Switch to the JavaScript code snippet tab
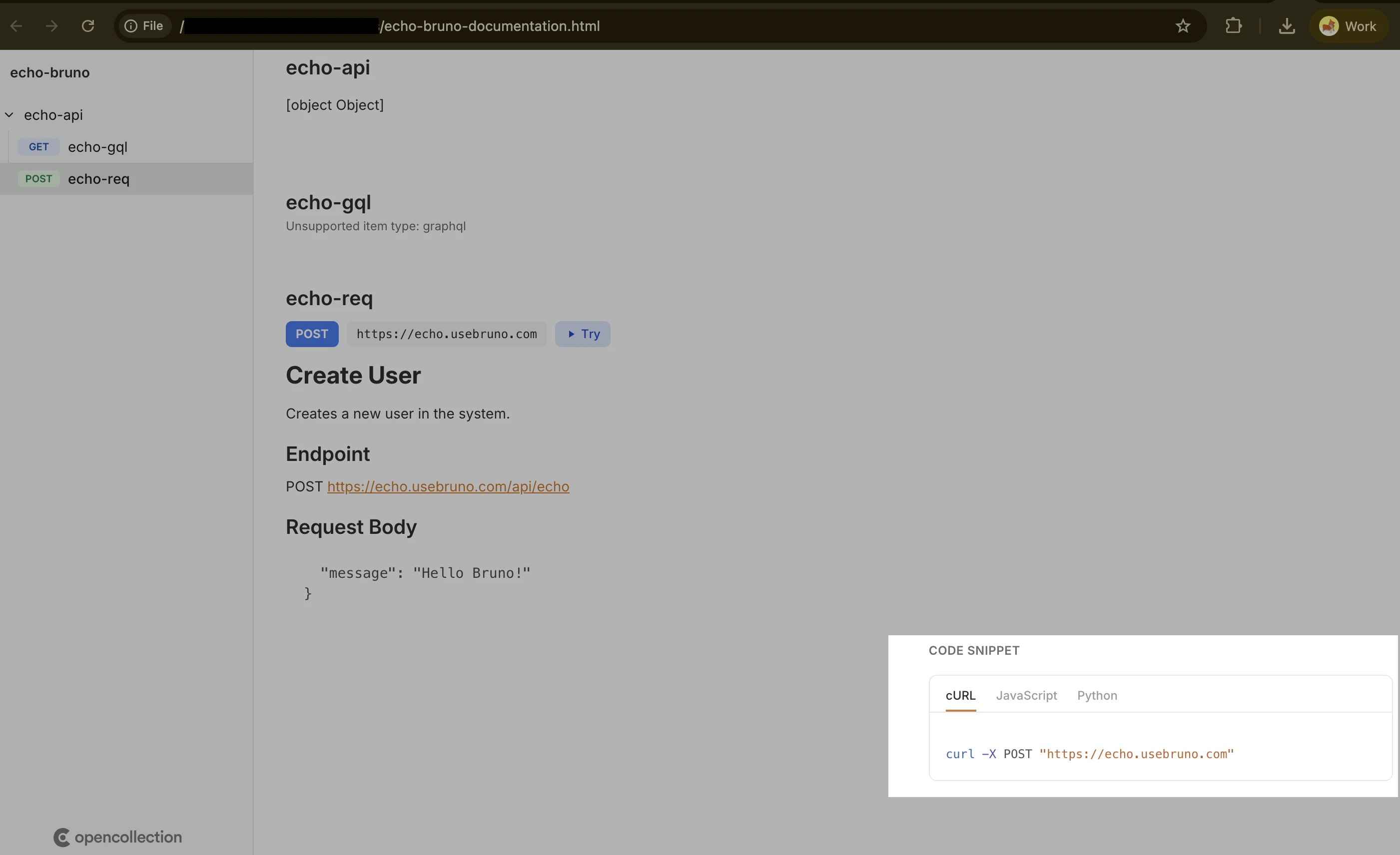Viewport: 1400px width, 855px height. [1026, 695]
